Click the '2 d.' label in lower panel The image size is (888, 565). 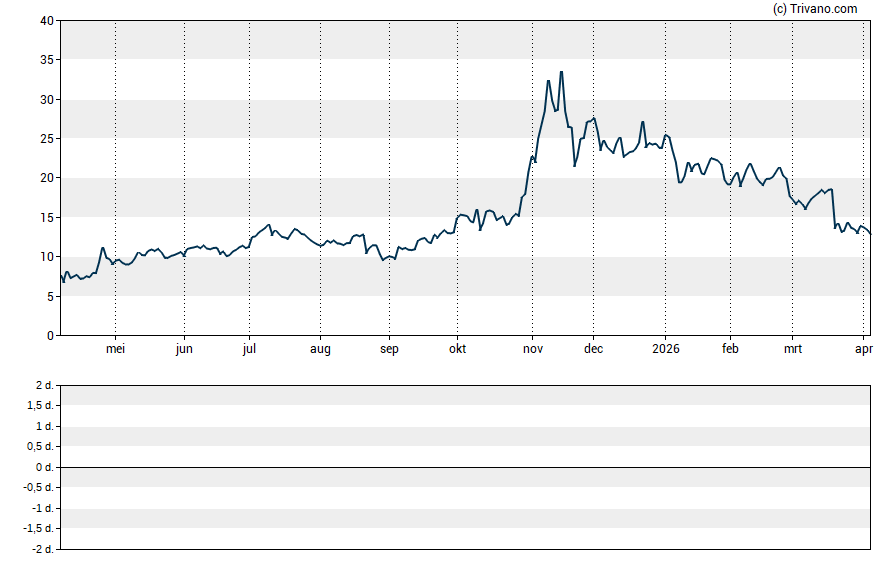43,385
